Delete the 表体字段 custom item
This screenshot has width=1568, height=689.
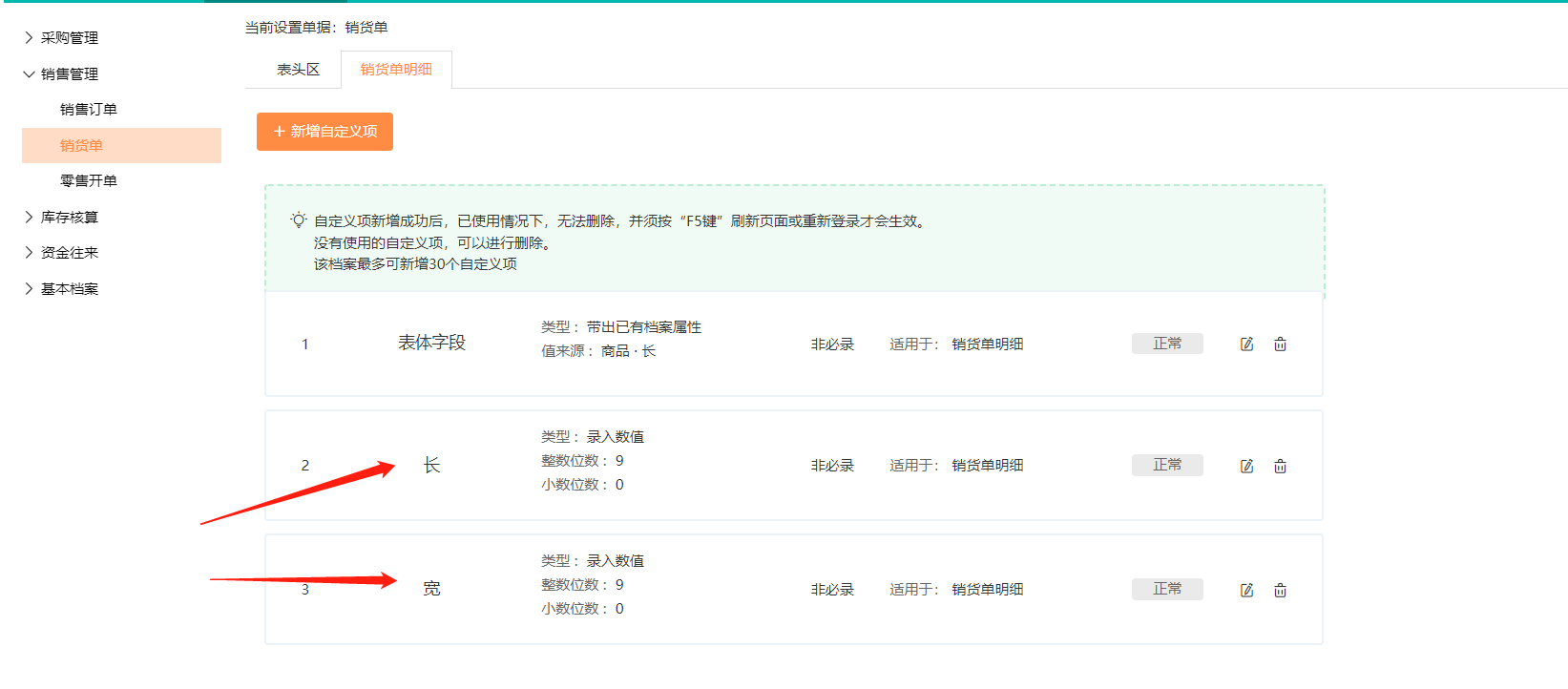(x=1280, y=344)
